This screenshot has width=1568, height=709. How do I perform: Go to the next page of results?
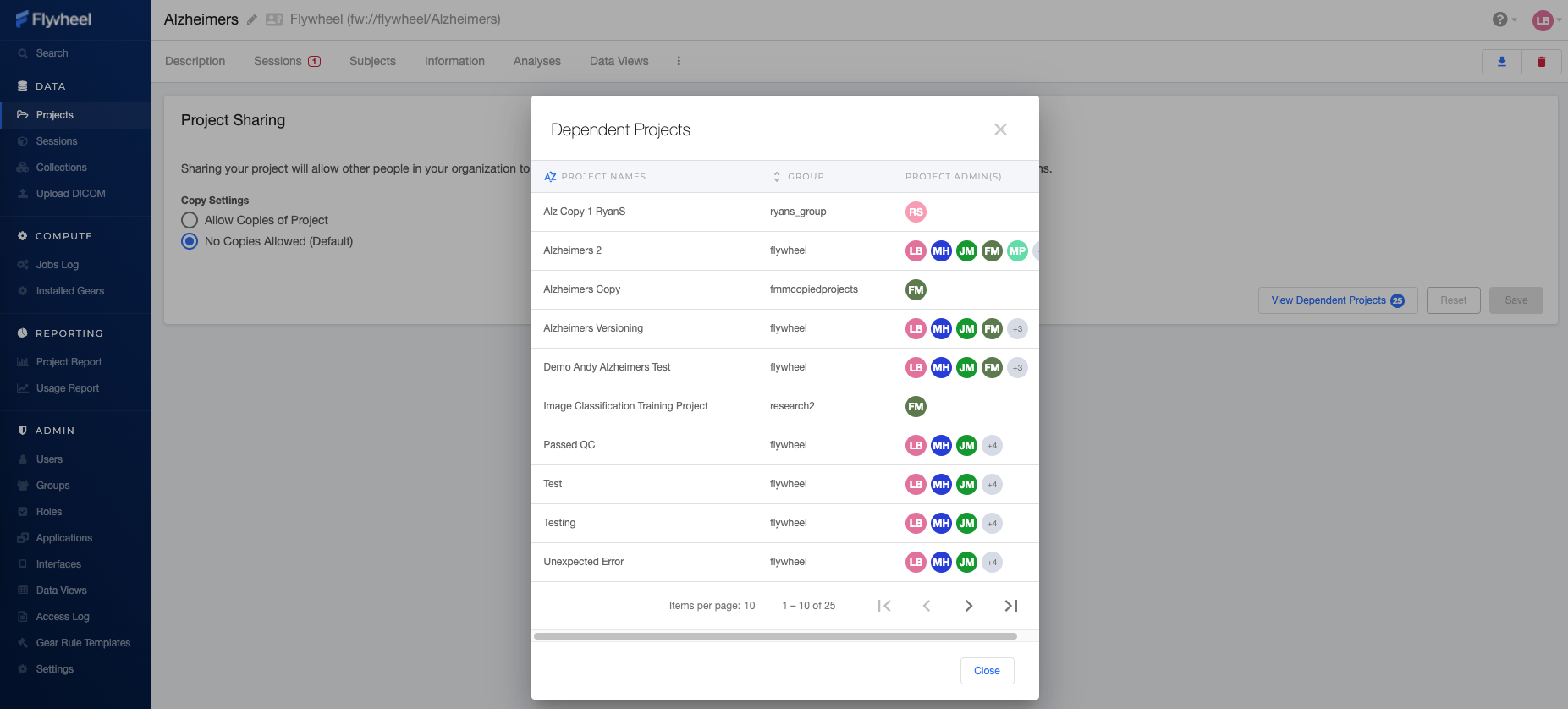(969, 606)
